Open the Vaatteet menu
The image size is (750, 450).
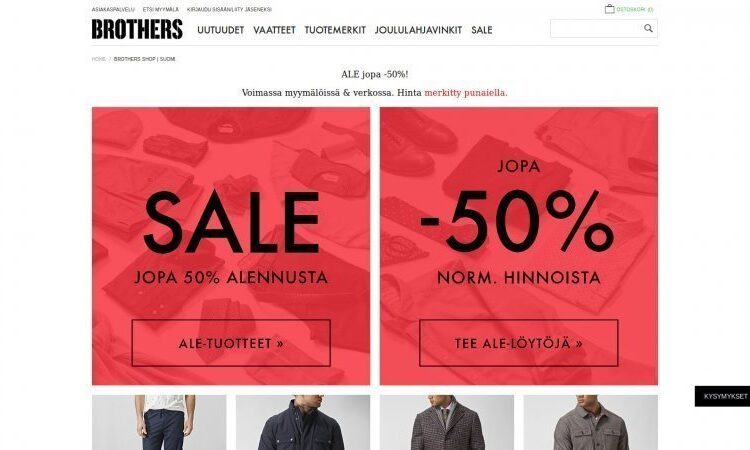click(x=274, y=30)
